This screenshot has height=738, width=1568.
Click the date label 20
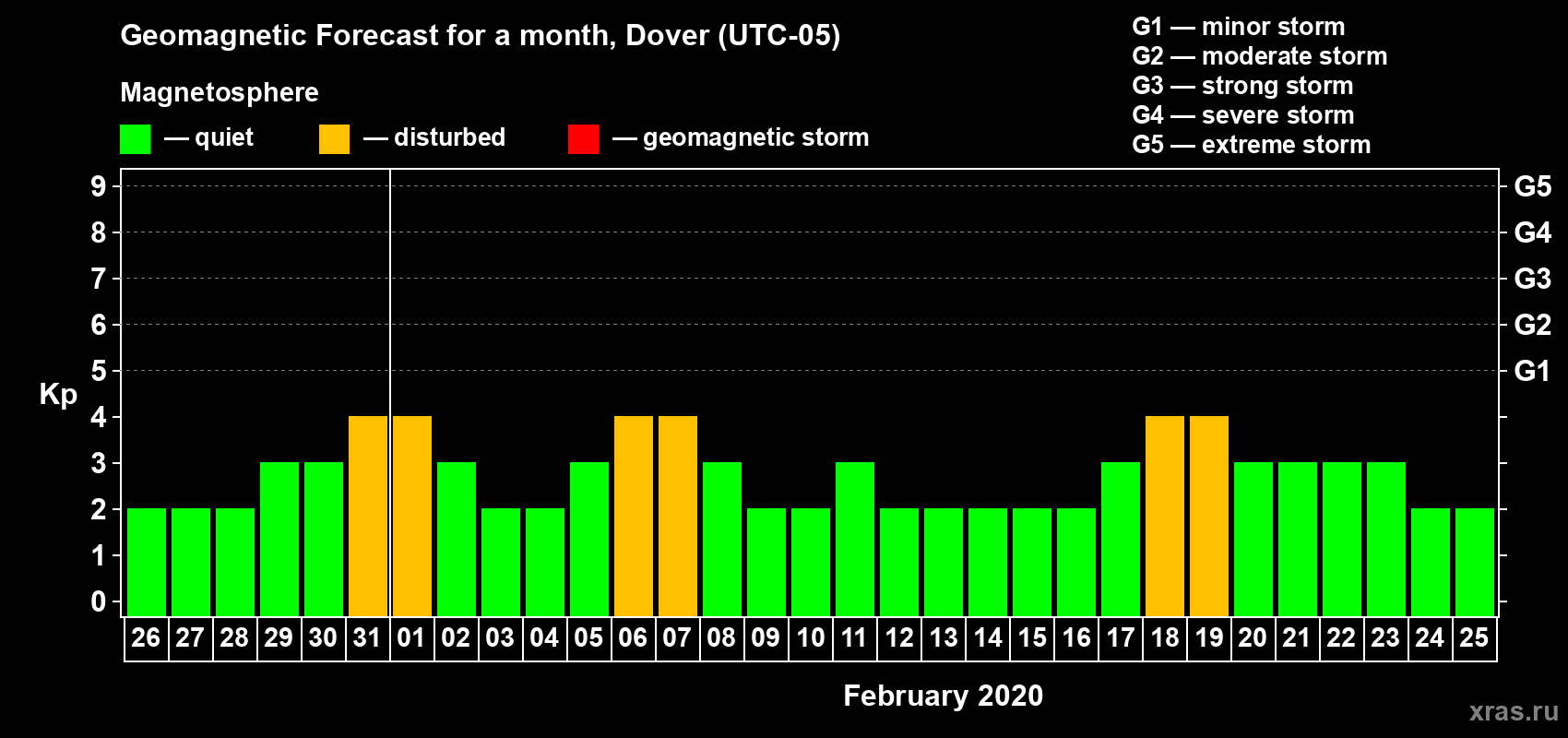tap(1253, 637)
